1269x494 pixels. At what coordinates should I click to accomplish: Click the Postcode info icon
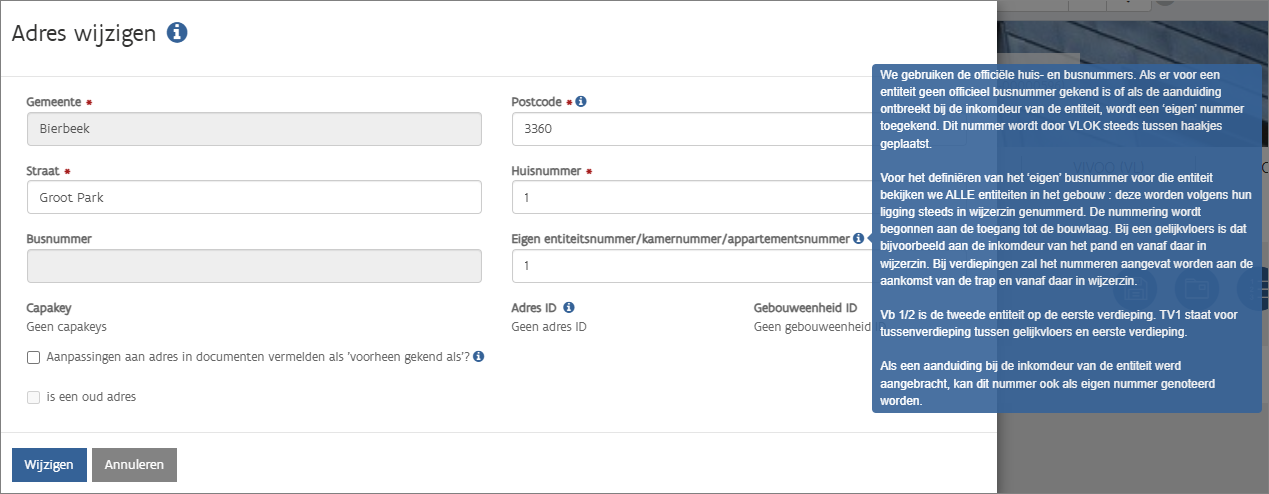click(x=581, y=102)
